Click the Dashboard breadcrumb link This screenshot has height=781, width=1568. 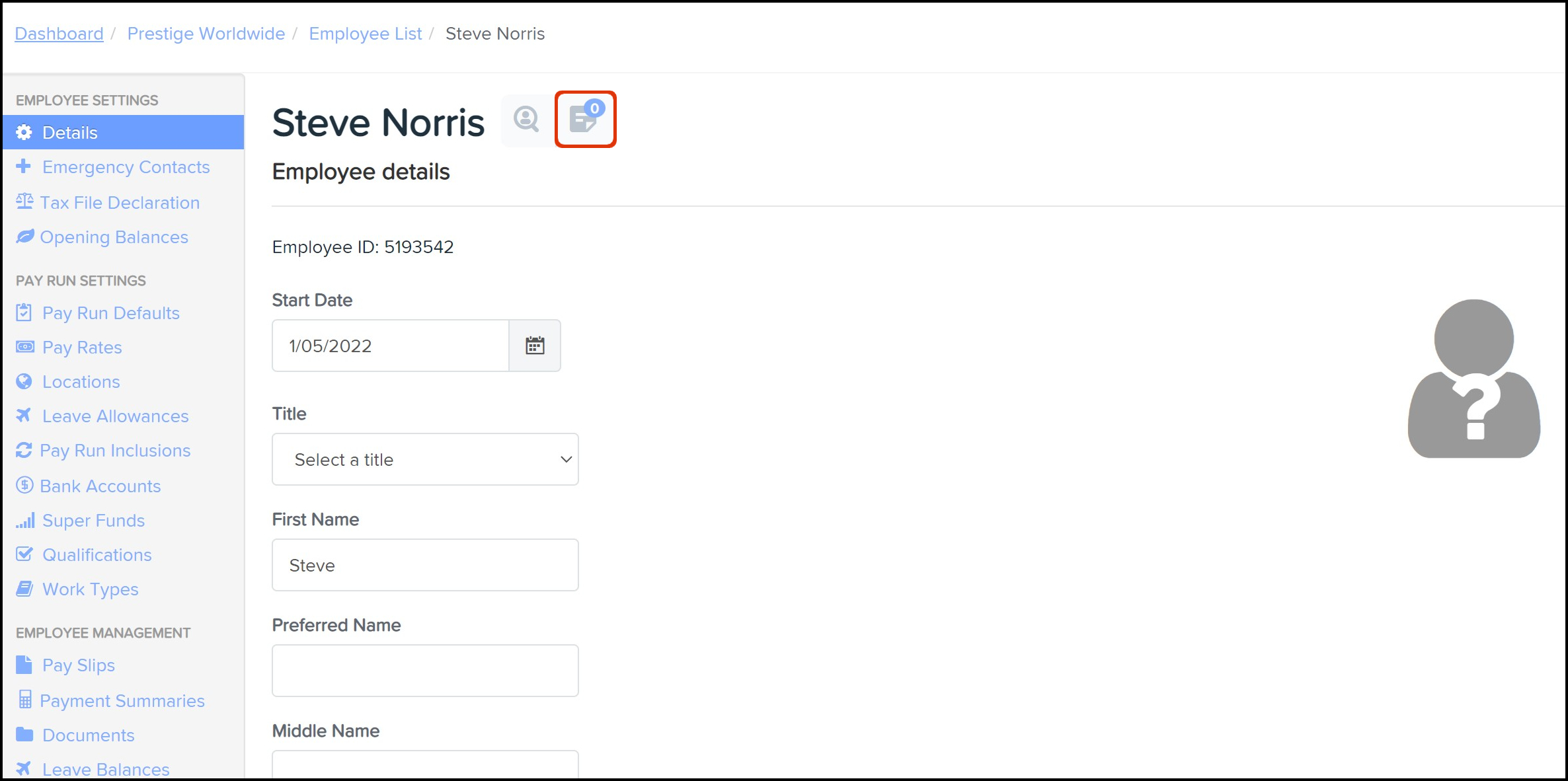point(59,34)
